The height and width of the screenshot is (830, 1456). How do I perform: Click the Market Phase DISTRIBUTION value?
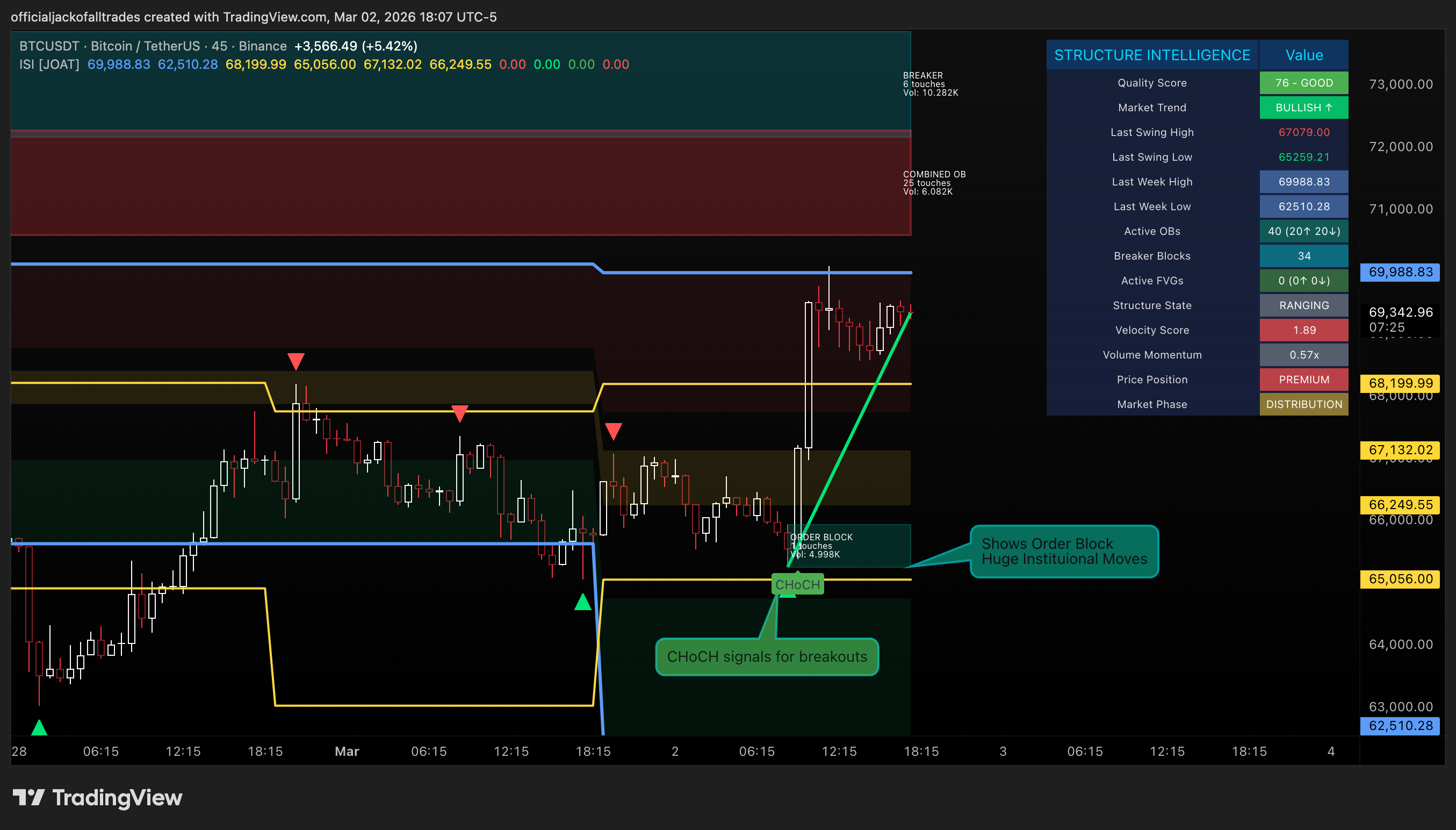(x=1304, y=404)
